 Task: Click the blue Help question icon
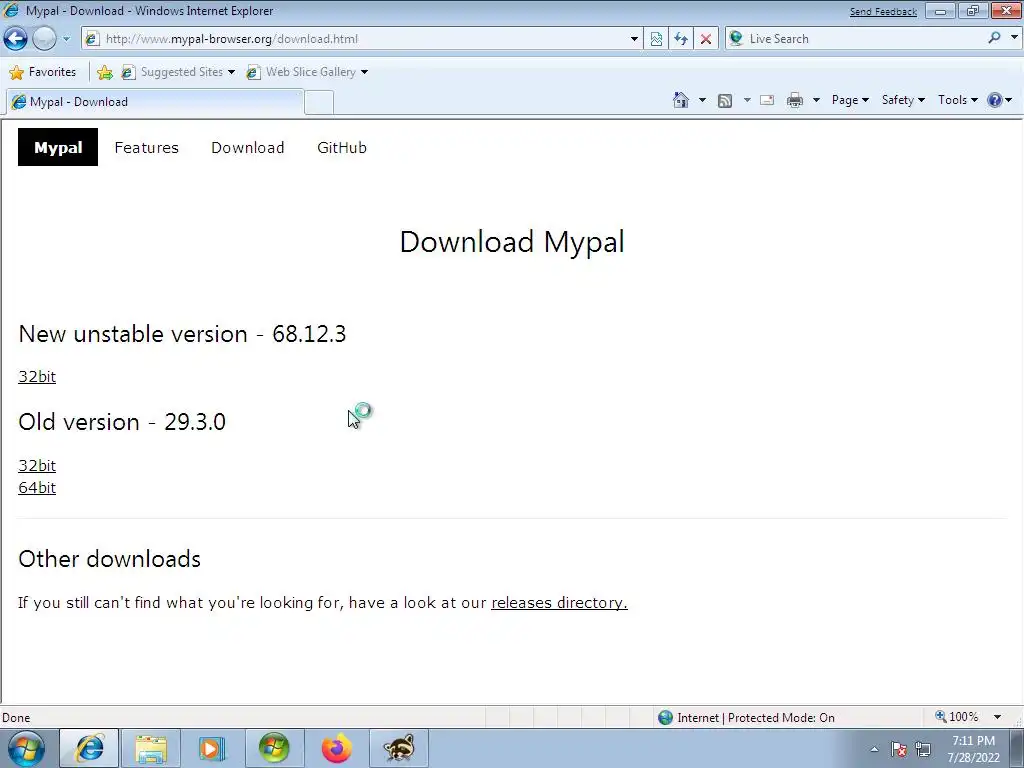[995, 100]
